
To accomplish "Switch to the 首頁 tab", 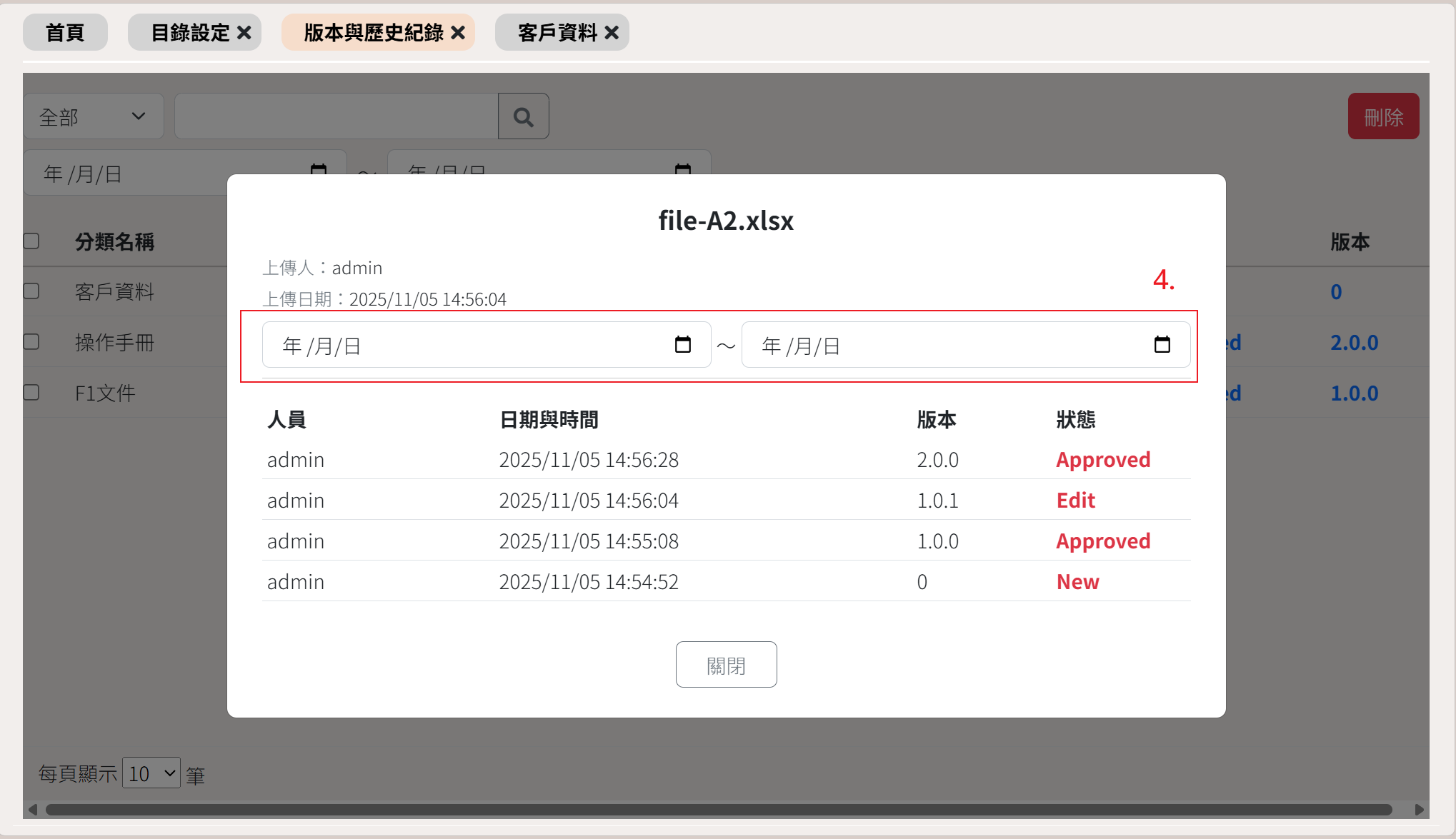I will [x=65, y=33].
